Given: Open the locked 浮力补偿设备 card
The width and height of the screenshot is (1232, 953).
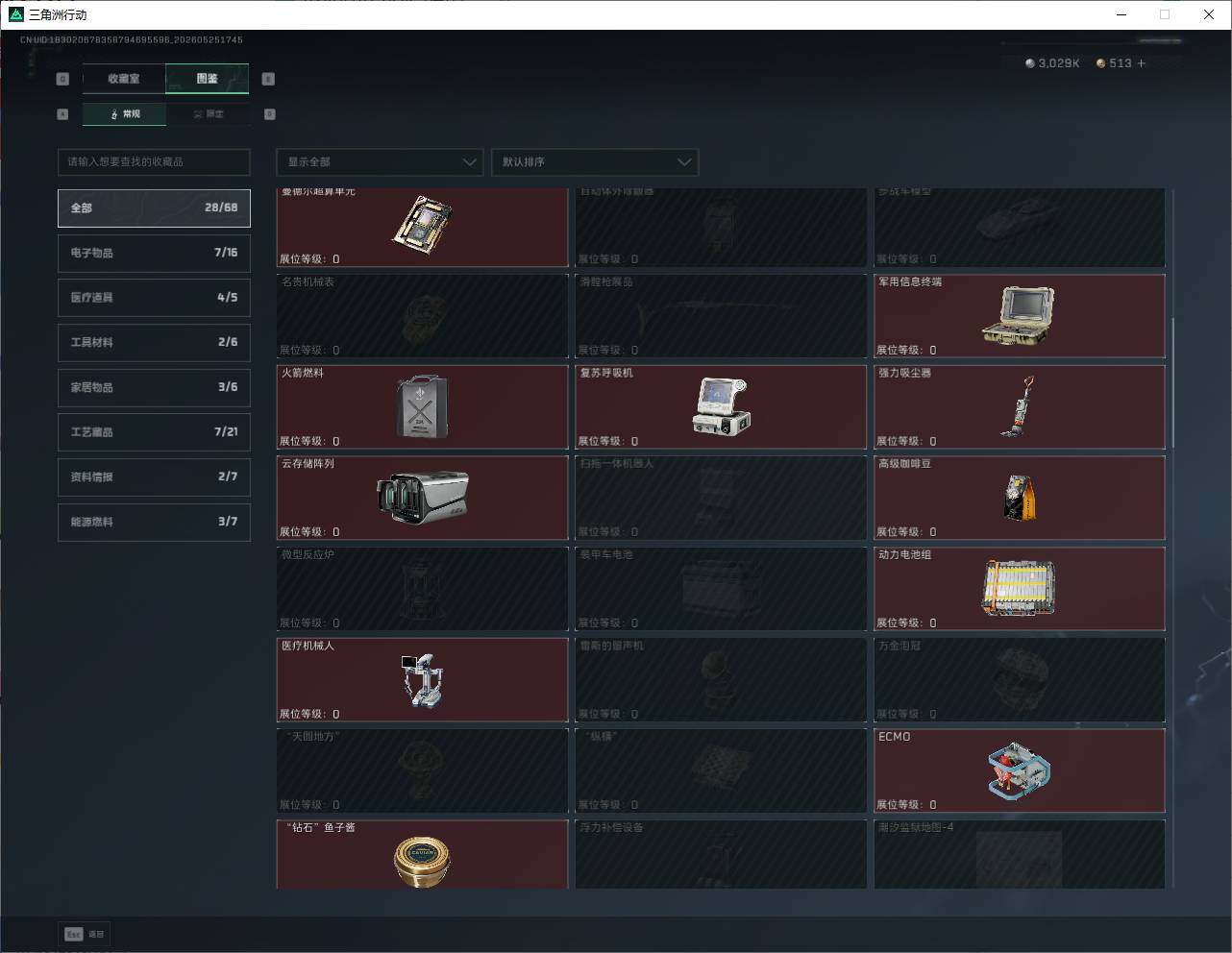Looking at the screenshot, I should 721,854.
